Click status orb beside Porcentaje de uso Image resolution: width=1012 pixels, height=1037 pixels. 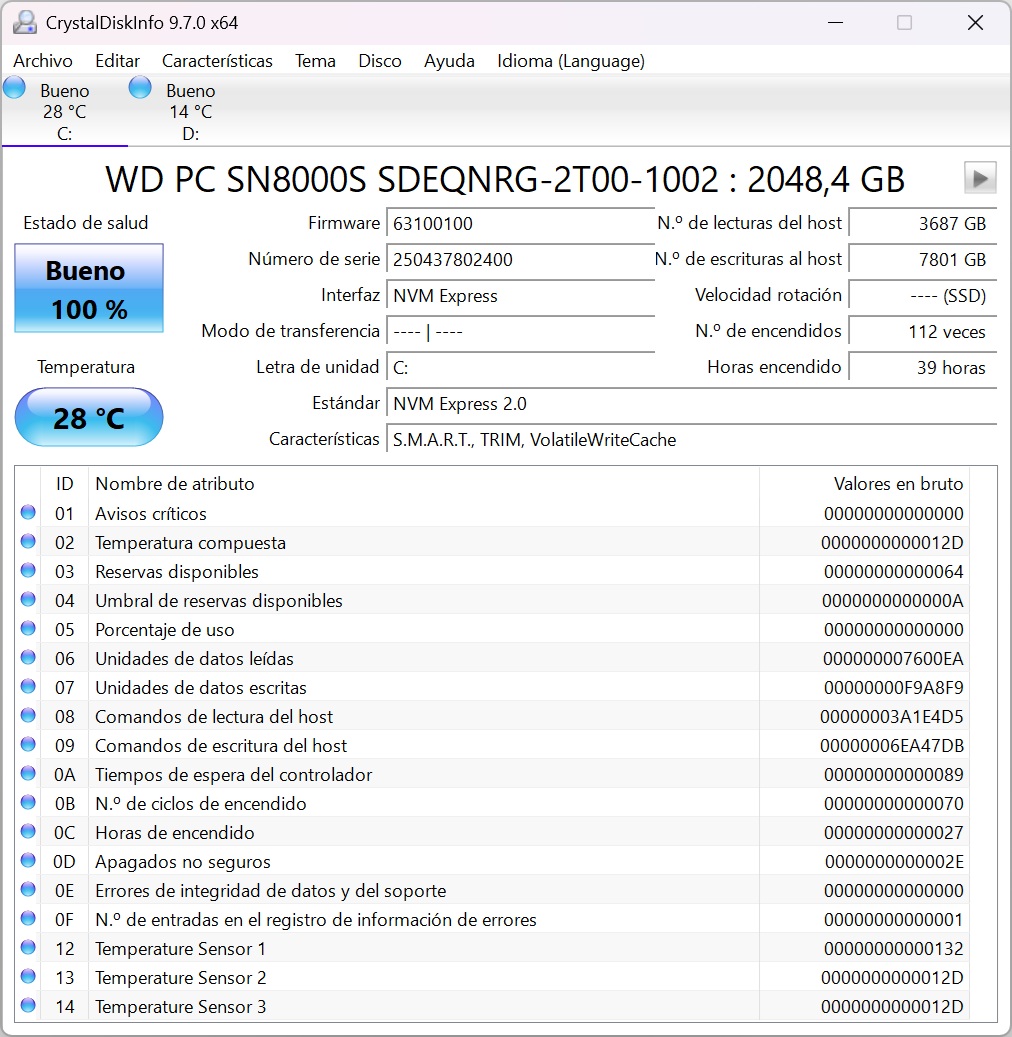click(28, 629)
